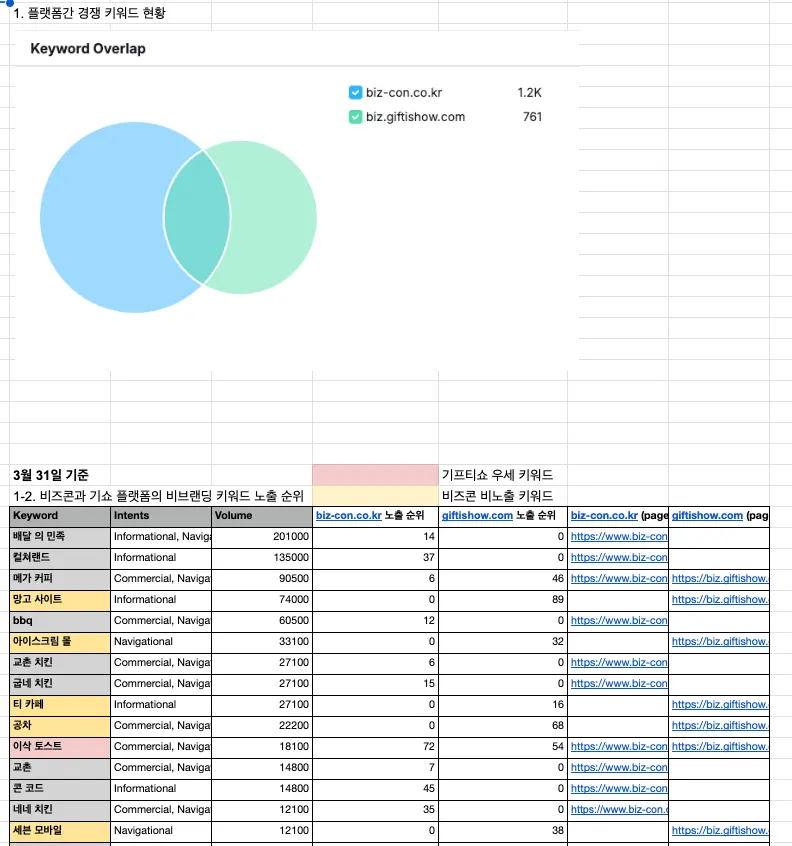This screenshot has width=792, height=846.
Task: Select the volume cell showing 201000
Action: (x=262, y=537)
